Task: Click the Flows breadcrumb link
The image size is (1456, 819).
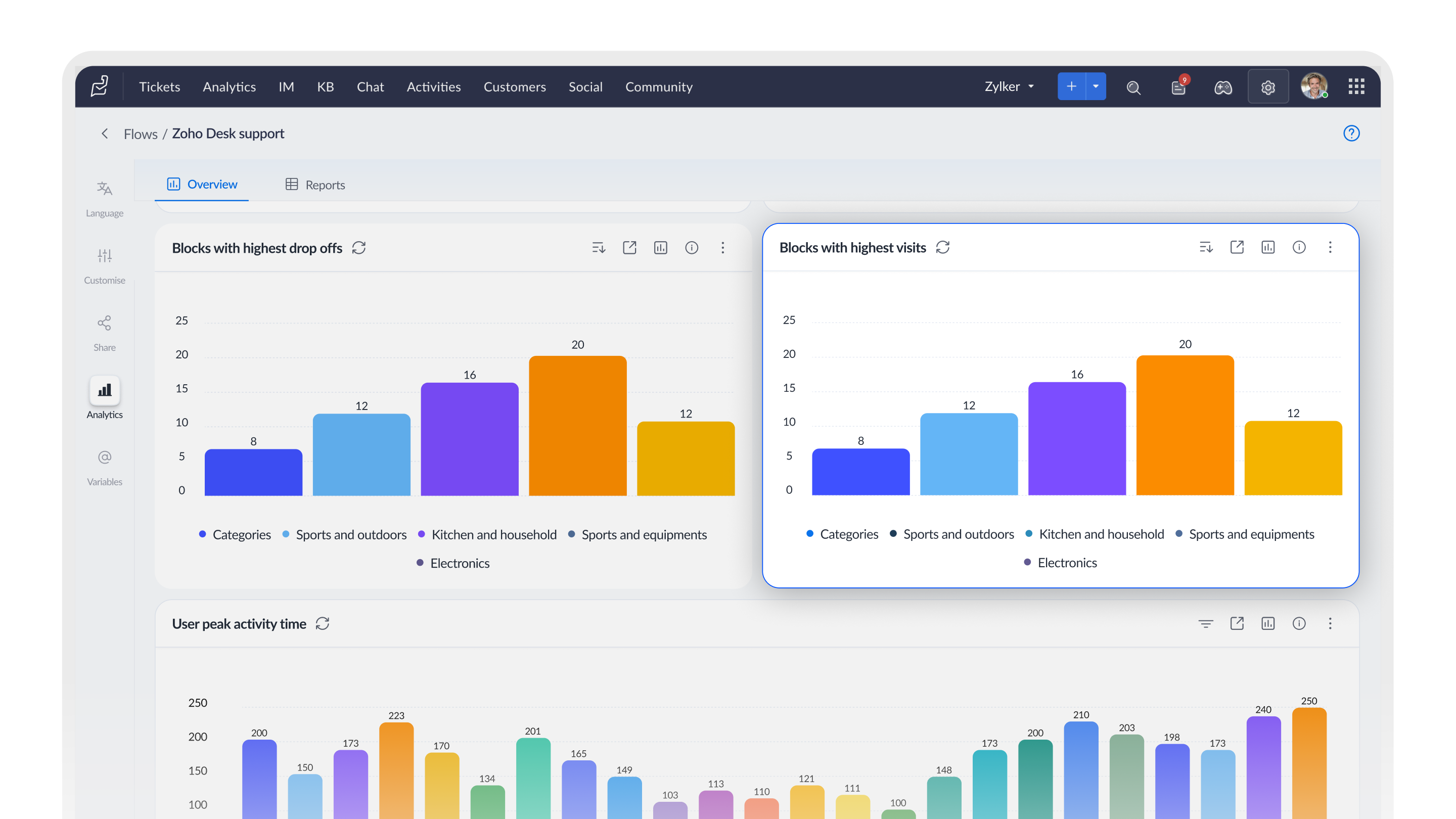Action: [x=140, y=134]
